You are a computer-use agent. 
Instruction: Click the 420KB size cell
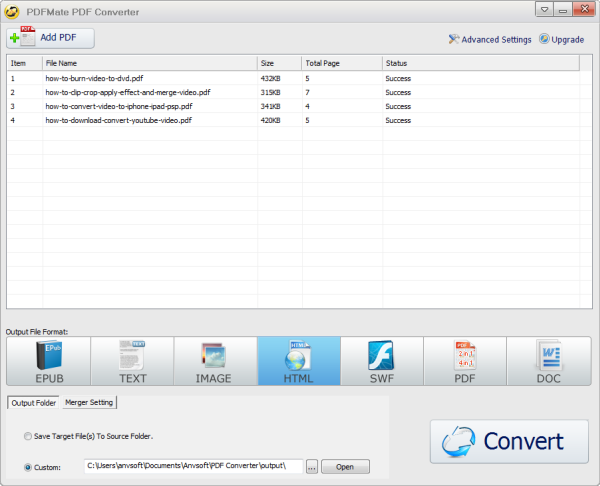(x=271, y=120)
